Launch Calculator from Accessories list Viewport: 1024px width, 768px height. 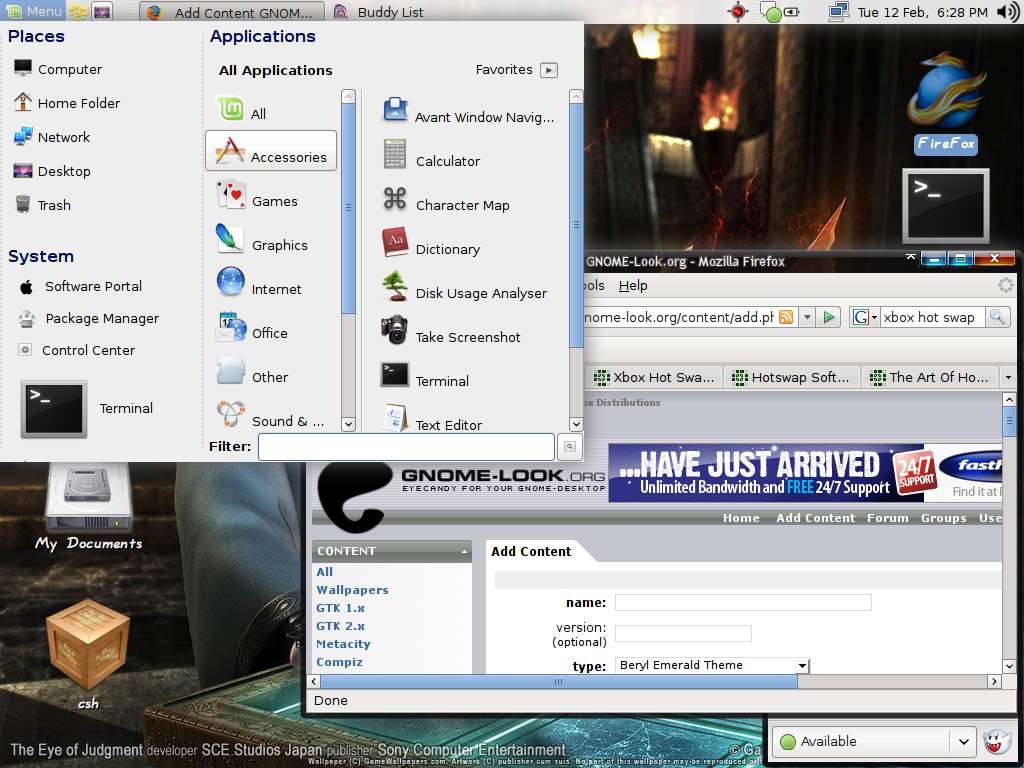(x=432, y=155)
